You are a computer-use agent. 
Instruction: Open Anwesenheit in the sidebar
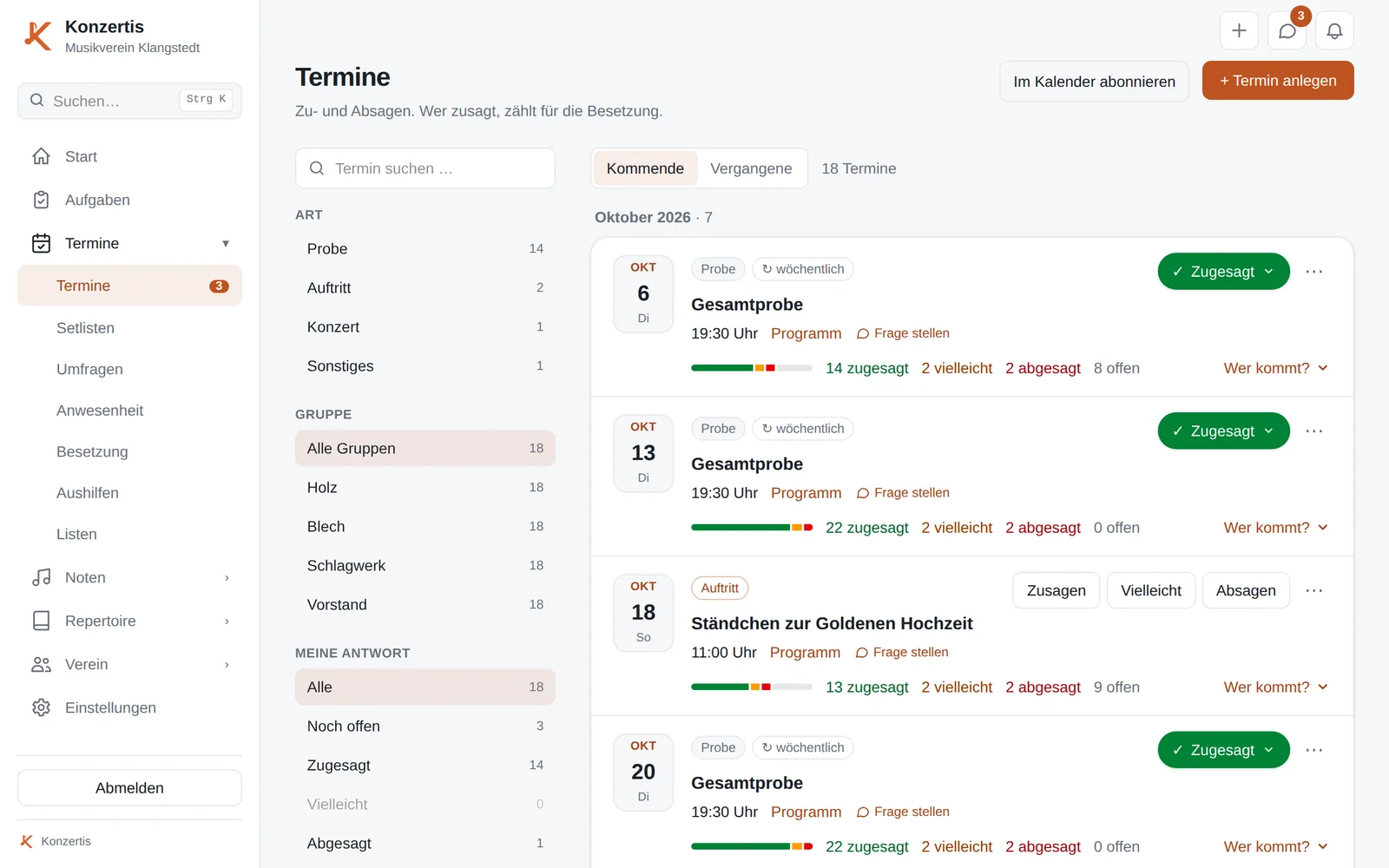coord(100,411)
